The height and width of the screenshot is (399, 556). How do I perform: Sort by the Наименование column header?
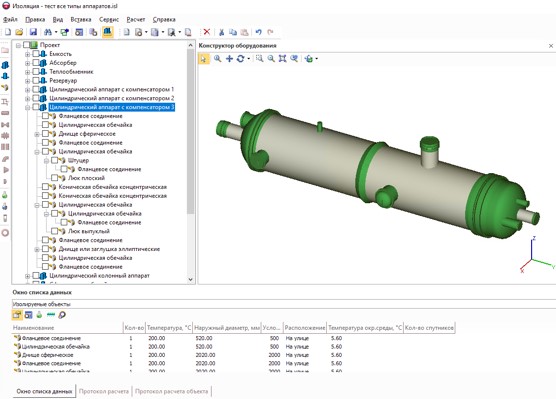tap(67, 328)
